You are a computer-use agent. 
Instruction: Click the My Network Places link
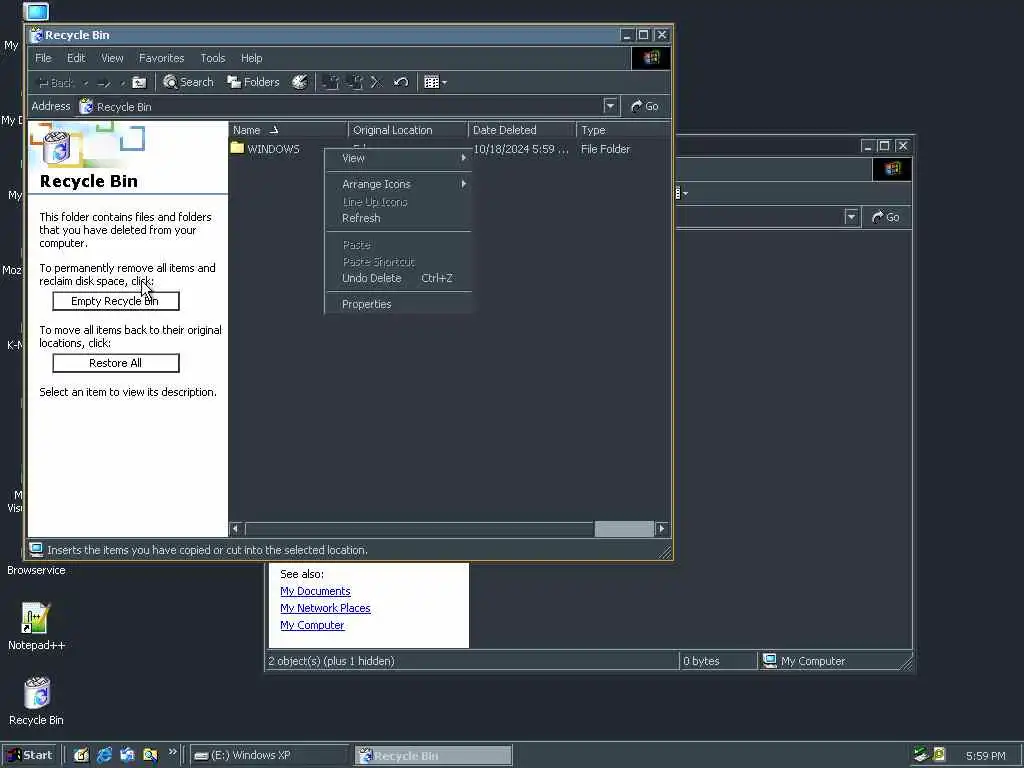tap(325, 608)
